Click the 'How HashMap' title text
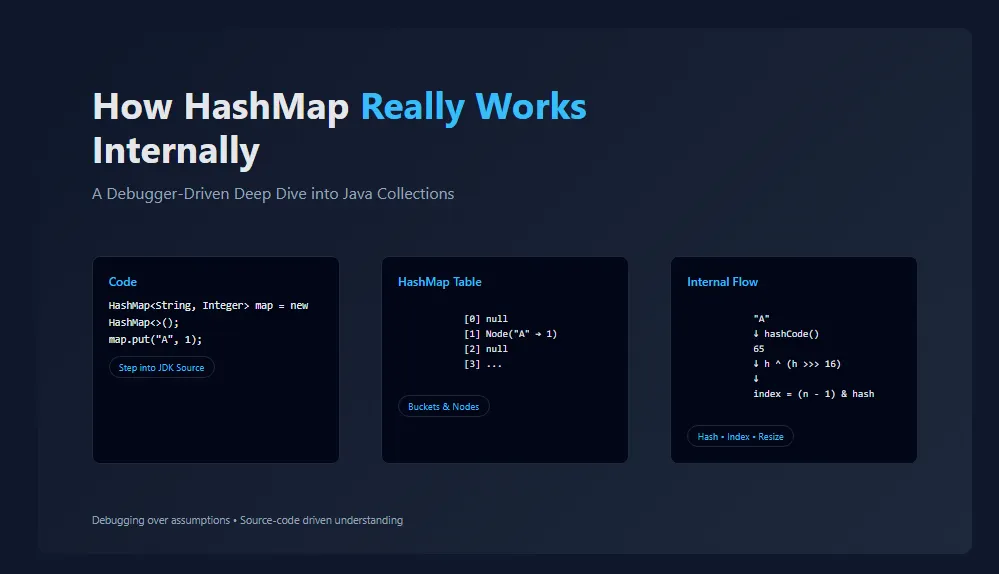The width and height of the screenshot is (999, 574). click(x=220, y=106)
